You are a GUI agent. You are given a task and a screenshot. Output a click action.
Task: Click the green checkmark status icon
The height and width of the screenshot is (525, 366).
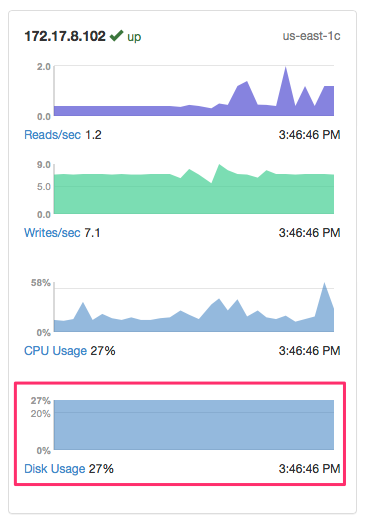(116, 35)
